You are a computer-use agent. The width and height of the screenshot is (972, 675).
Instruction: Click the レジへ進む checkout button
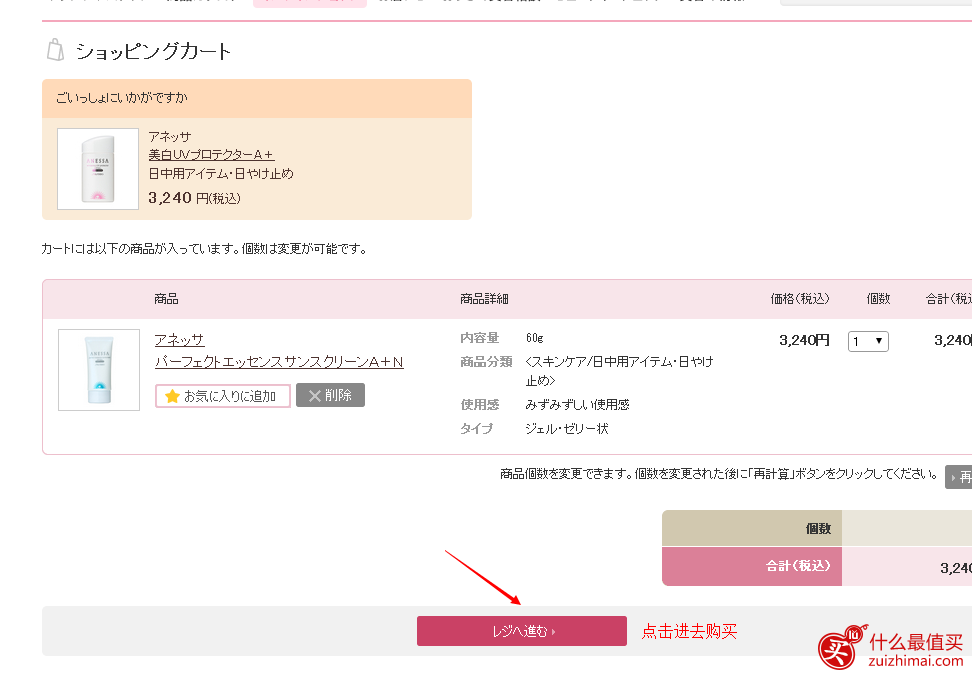pos(521,631)
